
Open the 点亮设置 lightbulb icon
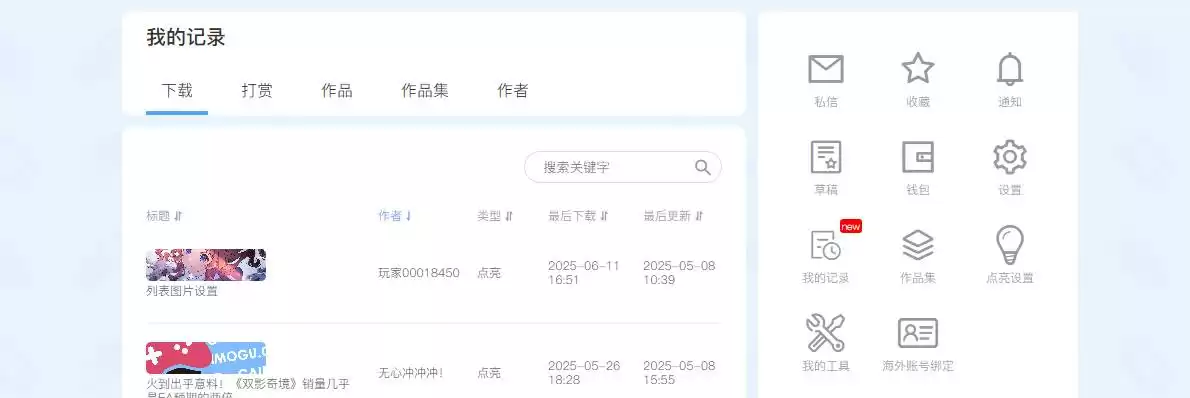1009,245
